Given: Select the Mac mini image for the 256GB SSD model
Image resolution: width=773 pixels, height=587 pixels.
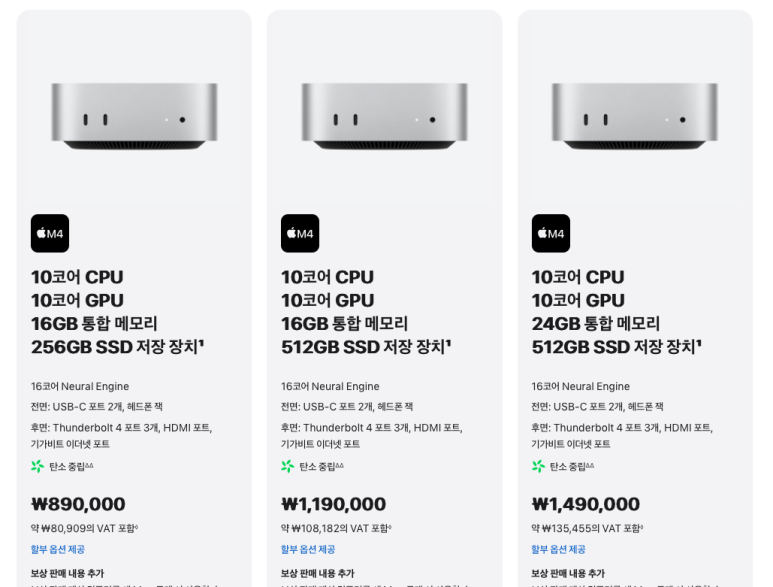Looking at the screenshot, I should 134,116.
